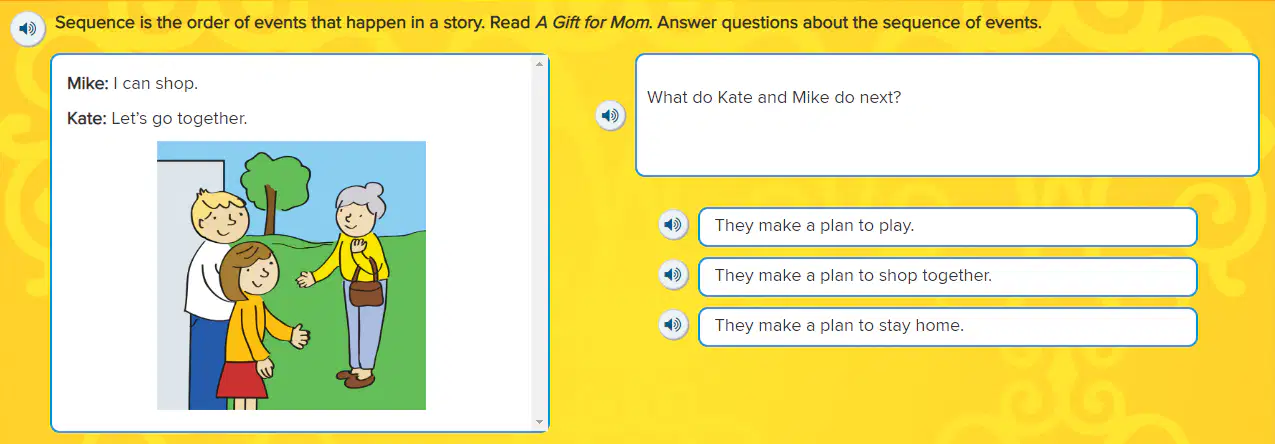Click the story panel's scroll down arrow
Screen dimensions: 1275x444
tap(541, 422)
